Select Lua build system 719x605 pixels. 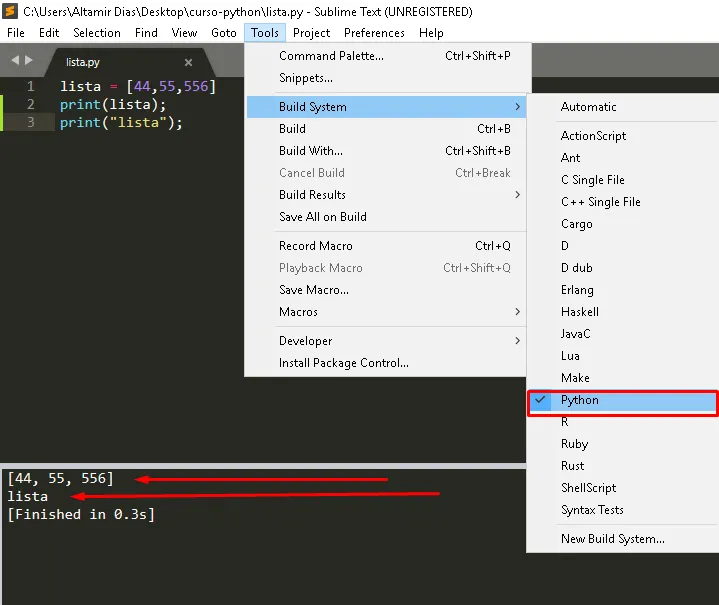point(623,356)
